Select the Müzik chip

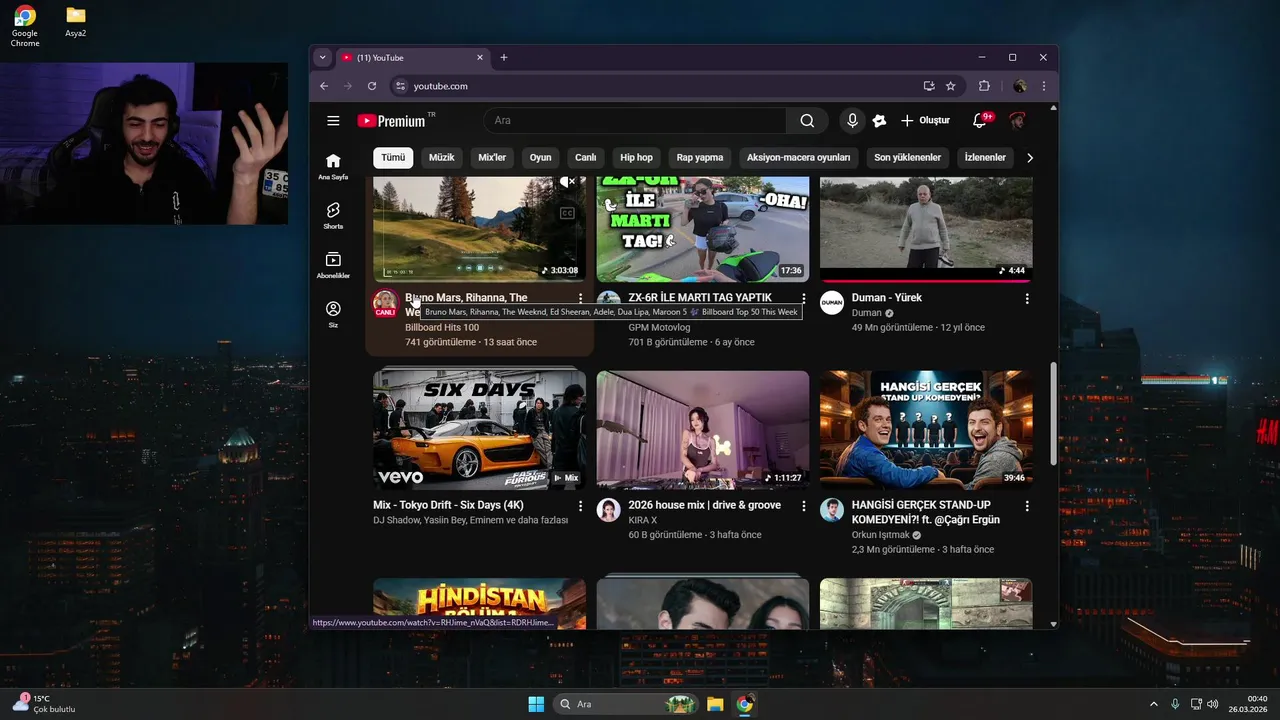[441, 158]
